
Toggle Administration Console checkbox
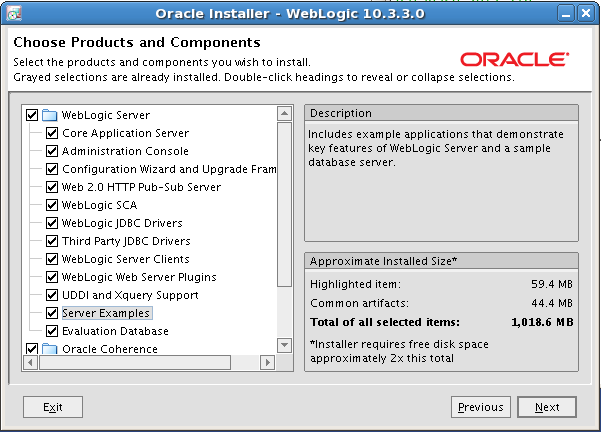coord(52,151)
